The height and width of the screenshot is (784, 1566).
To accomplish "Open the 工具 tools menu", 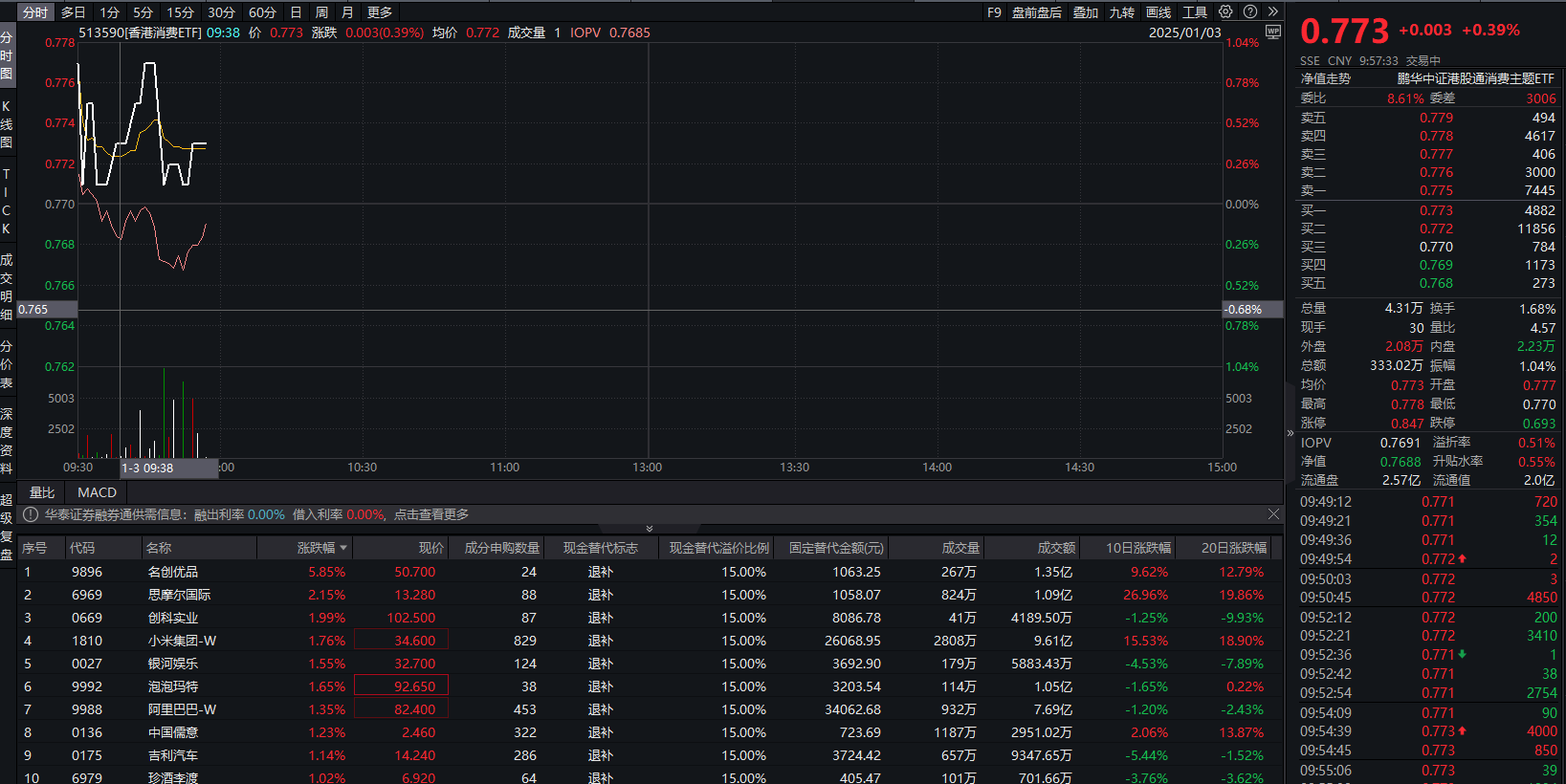I will coord(1195,12).
